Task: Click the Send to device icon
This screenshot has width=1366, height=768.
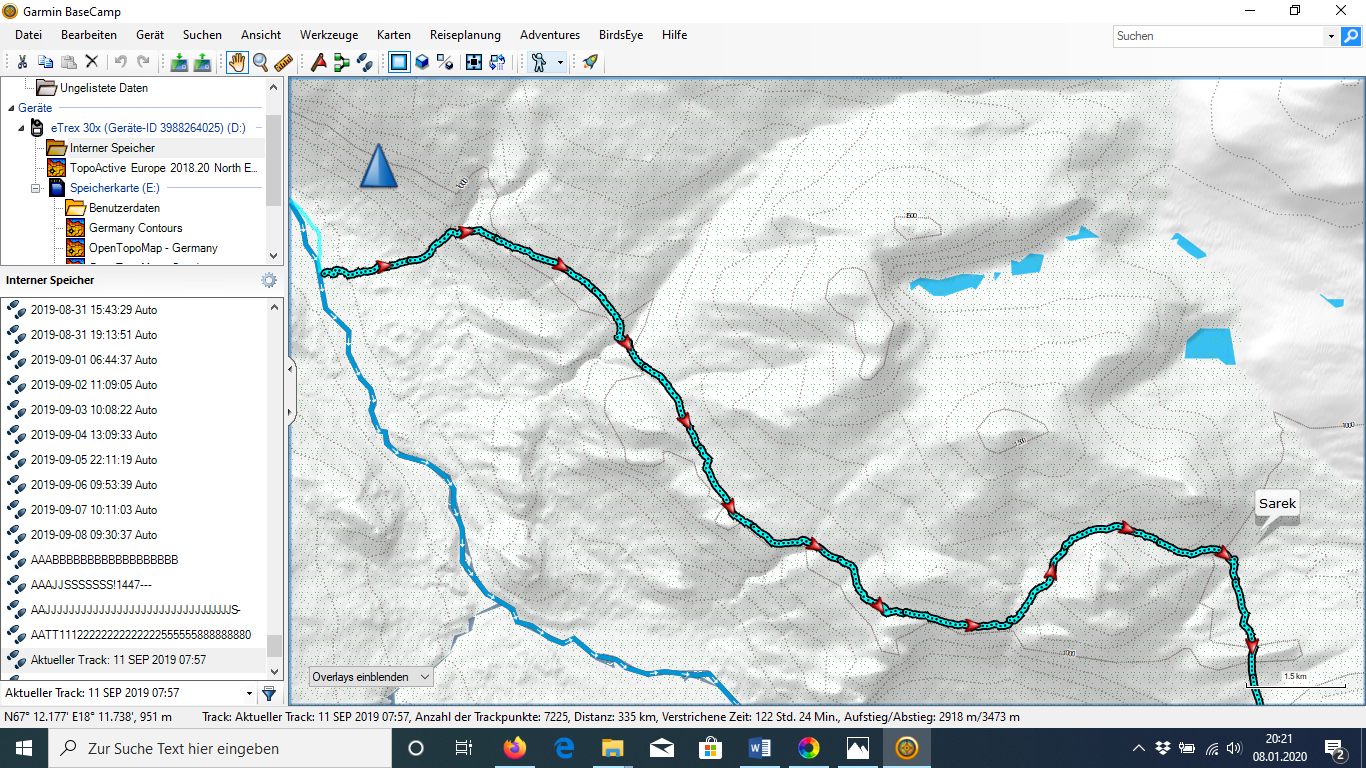Action: point(179,62)
